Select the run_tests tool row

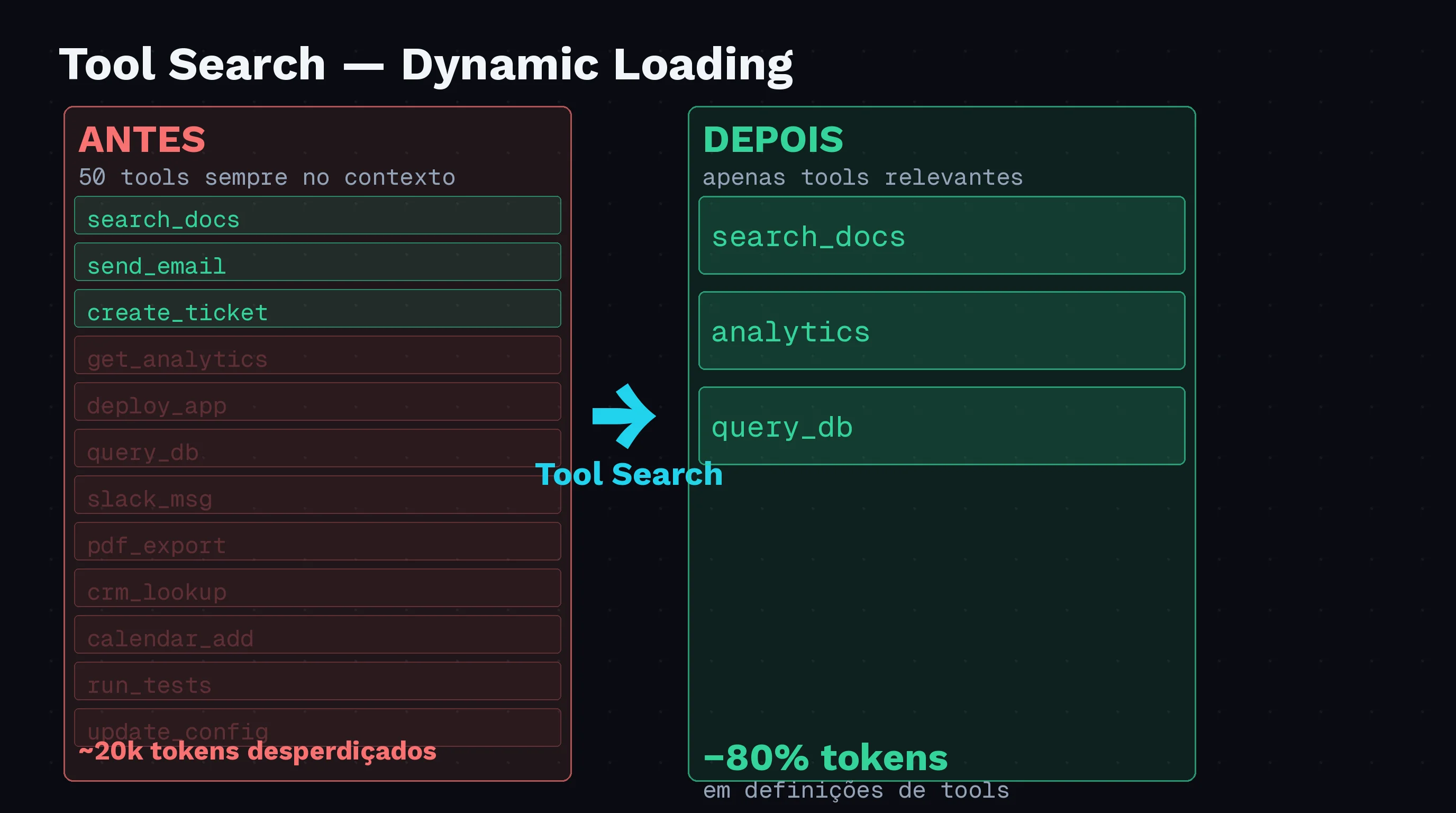pyautogui.click(x=317, y=681)
